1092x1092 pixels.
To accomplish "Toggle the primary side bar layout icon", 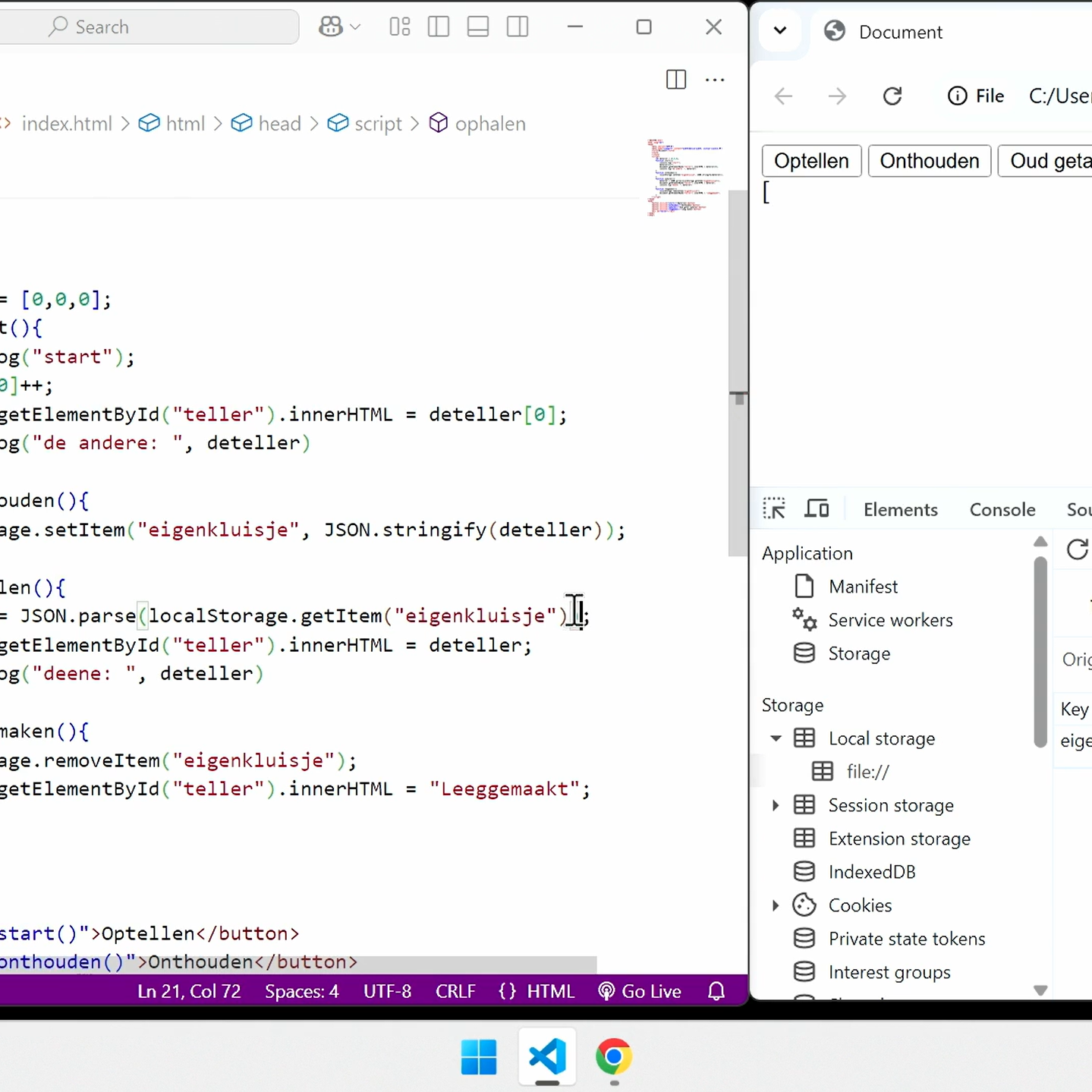I will pos(439,27).
